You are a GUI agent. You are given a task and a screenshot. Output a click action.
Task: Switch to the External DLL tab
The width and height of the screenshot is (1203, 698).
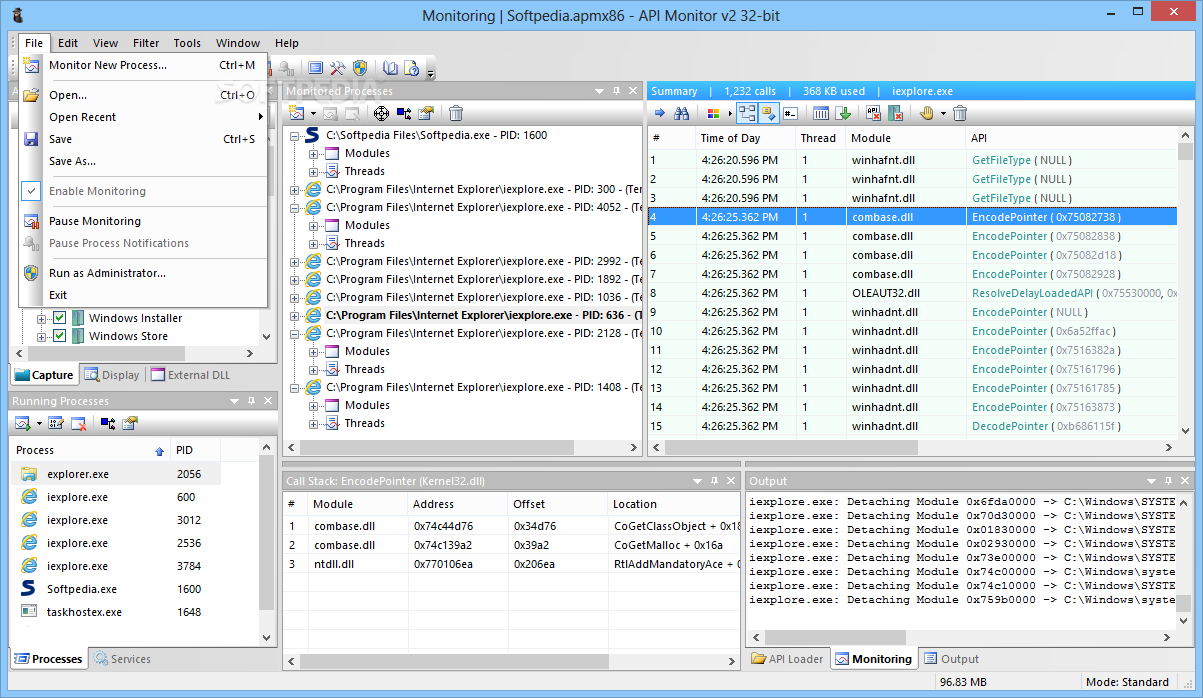191,375
